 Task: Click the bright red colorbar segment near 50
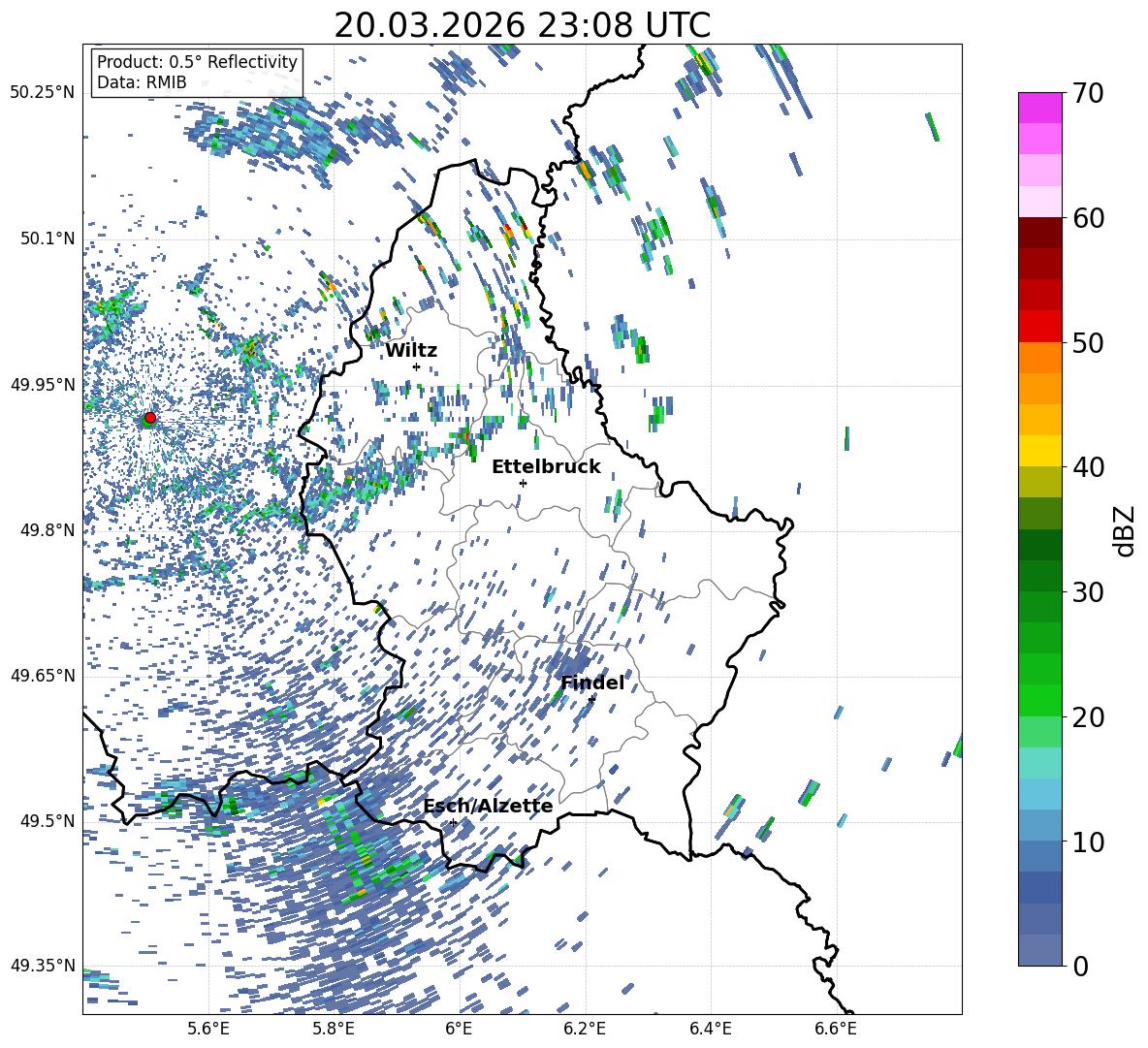click(x=1040, y=326)
